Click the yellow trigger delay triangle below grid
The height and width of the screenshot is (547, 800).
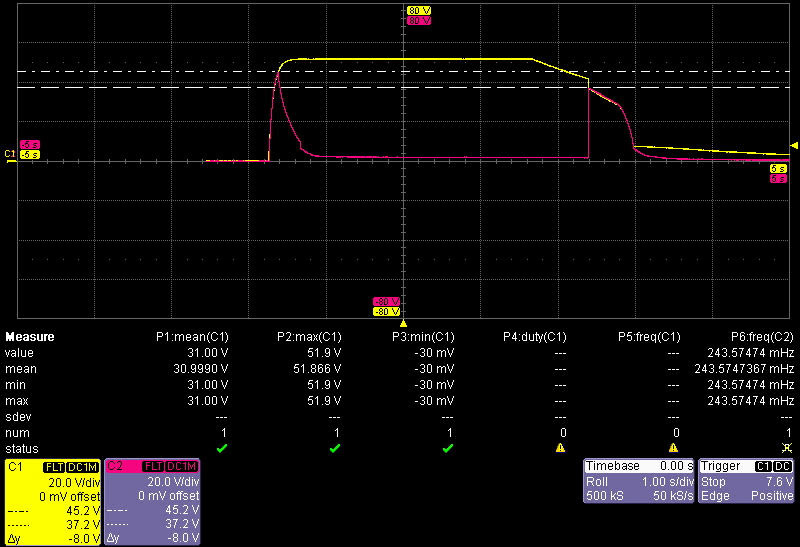click(x=402, y=324)
